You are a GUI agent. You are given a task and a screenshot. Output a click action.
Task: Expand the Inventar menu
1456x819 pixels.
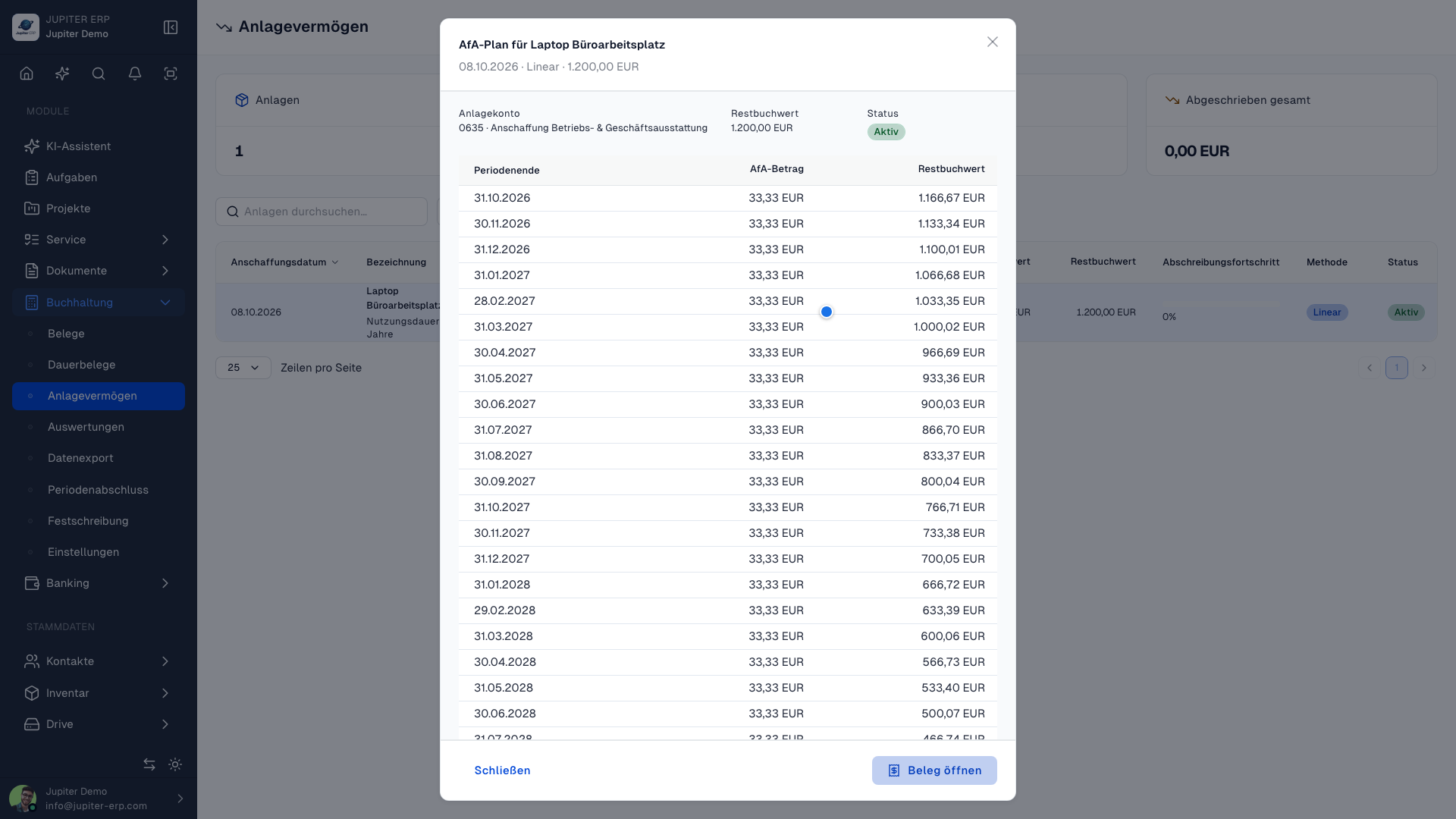coord(99,693)
